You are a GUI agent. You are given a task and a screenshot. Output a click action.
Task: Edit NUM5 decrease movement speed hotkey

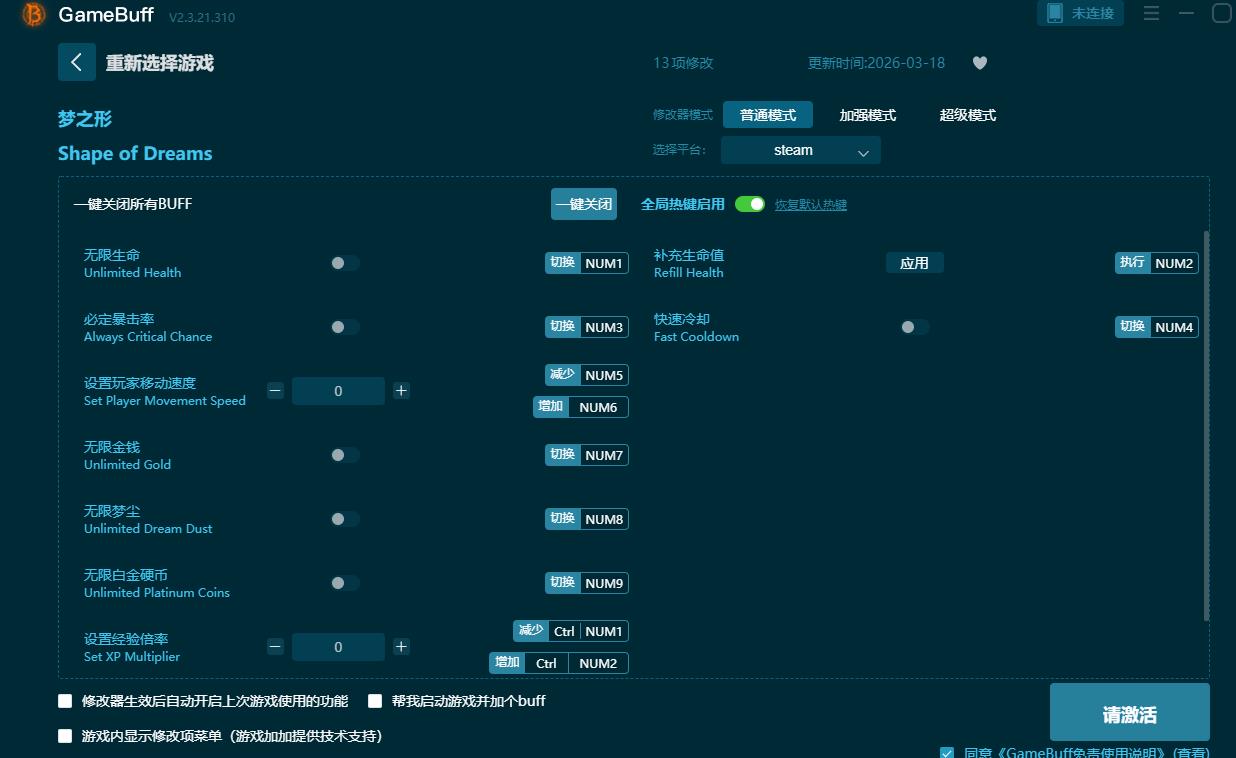click(x=604, y=375)
